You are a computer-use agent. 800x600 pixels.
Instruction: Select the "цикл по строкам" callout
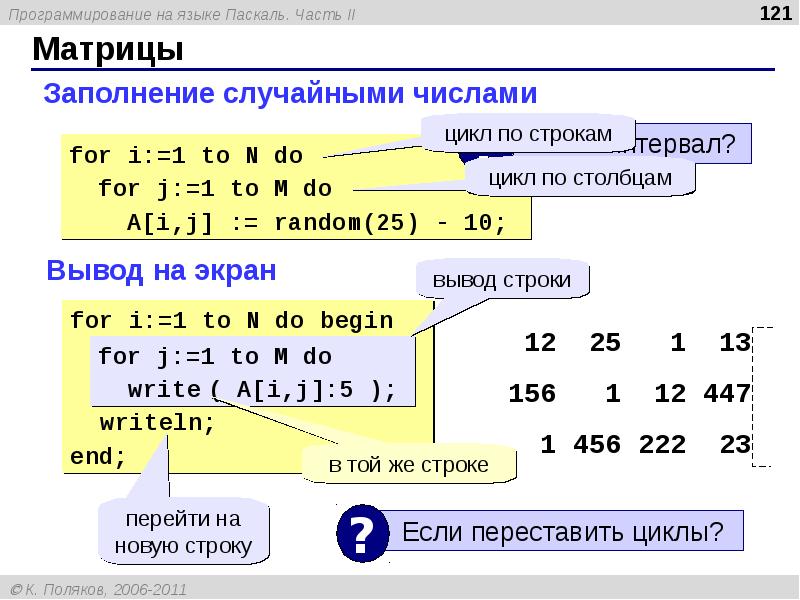pos(528,133)
